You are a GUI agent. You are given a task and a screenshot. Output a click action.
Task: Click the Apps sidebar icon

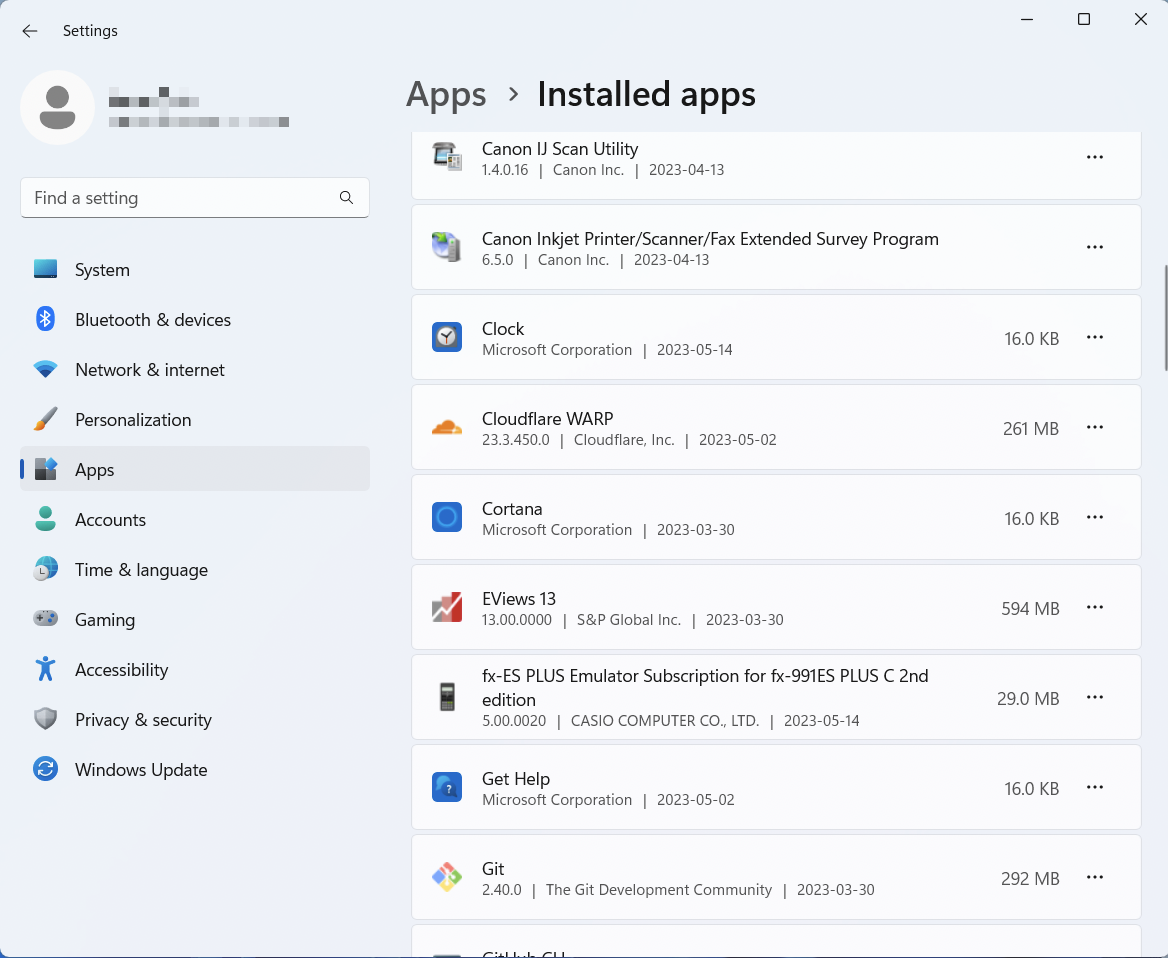45,469
